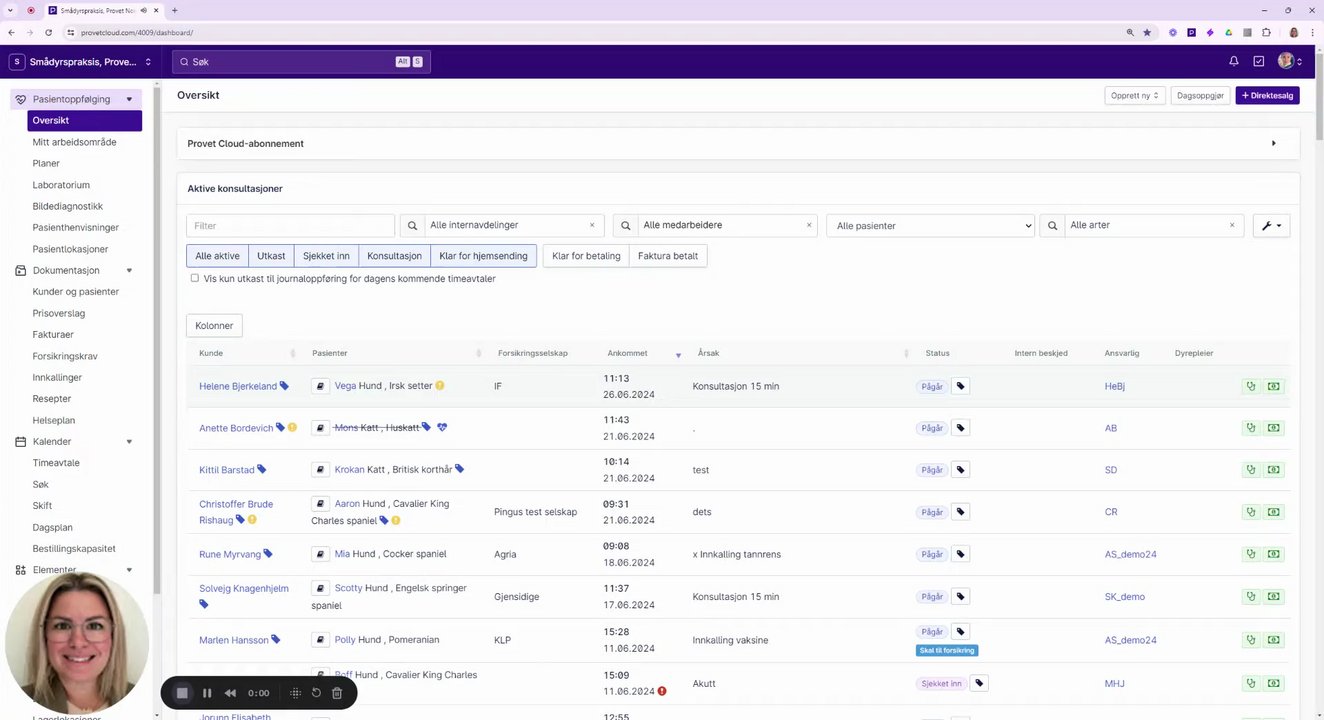Open the Alle pasienter dropdown
Viewport: 1324px width, 720px height.
click(x=930, y=226)
